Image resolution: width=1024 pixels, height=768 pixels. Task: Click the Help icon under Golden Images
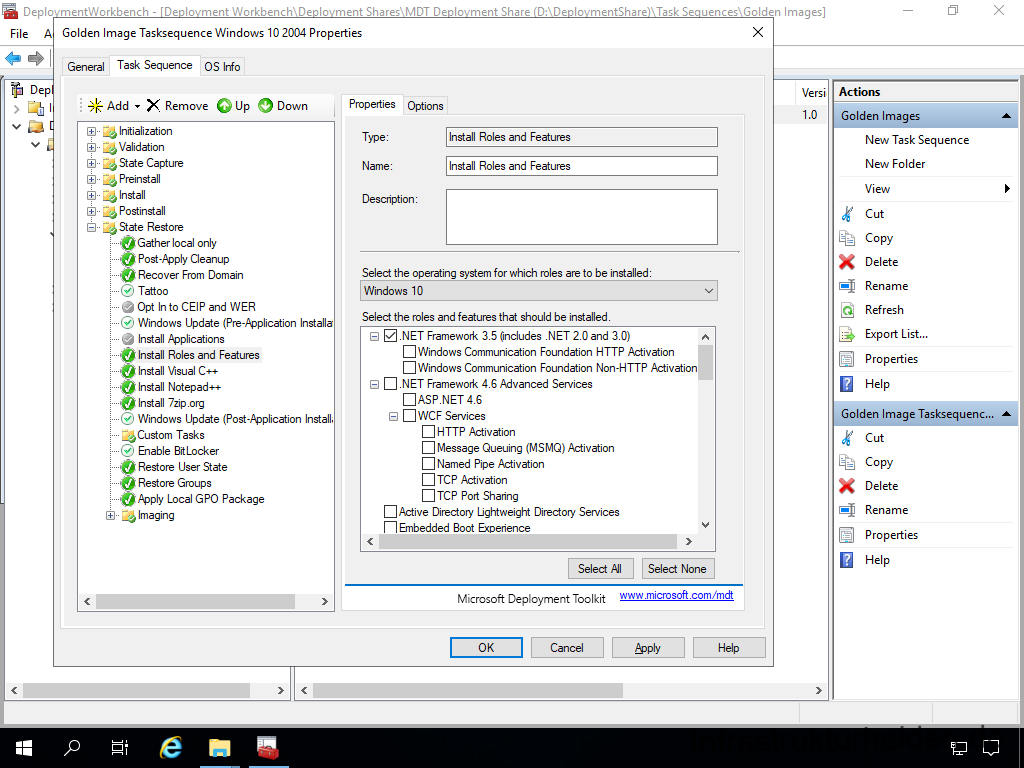[847, 383]
